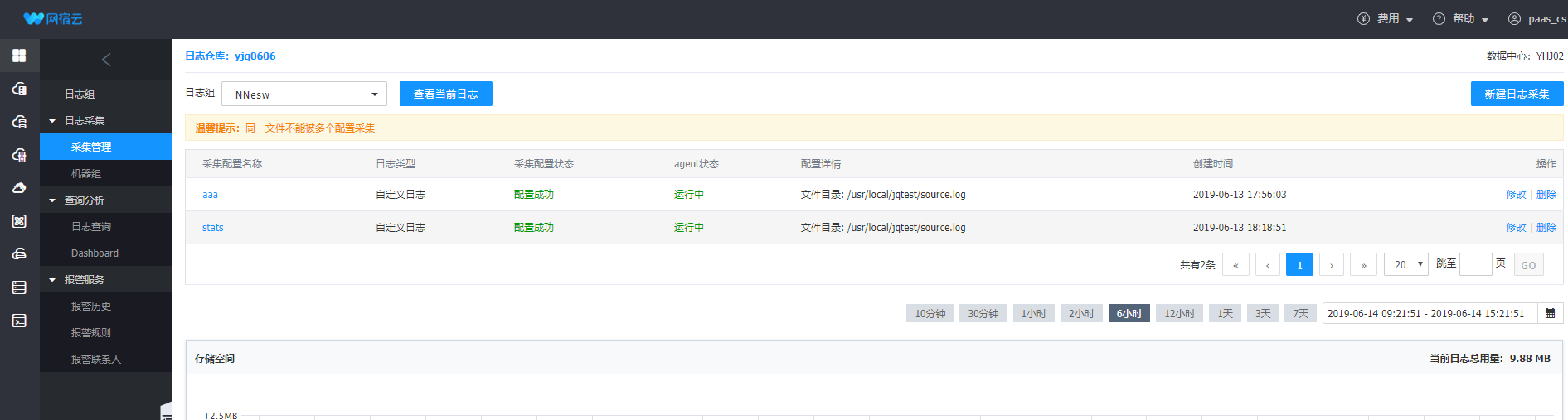Viewport: 1568px width, 420px height.
Task: Click the page number jump input field
Action: pos(1475,264)
